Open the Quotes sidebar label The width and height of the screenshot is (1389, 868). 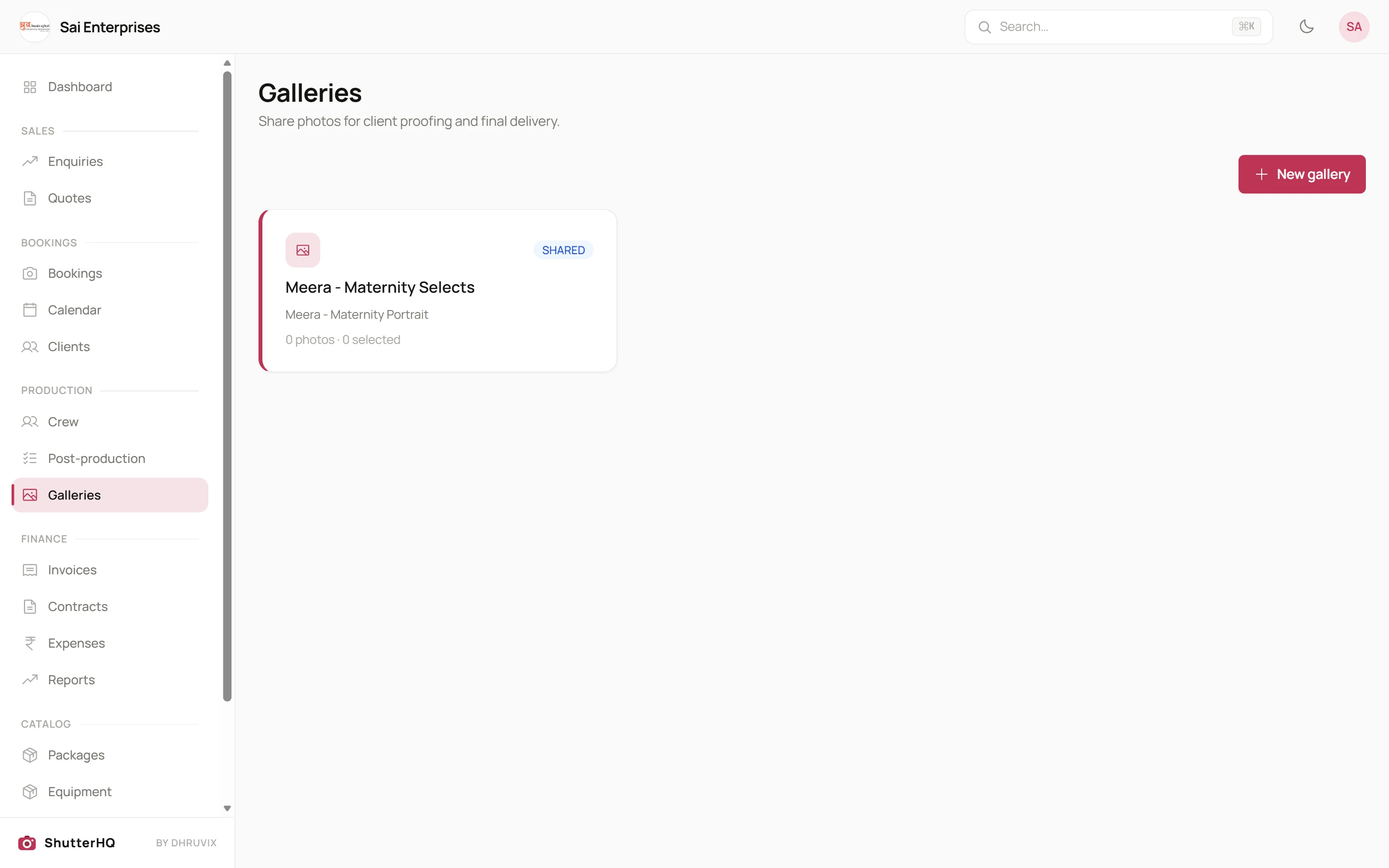click(69, 198)
